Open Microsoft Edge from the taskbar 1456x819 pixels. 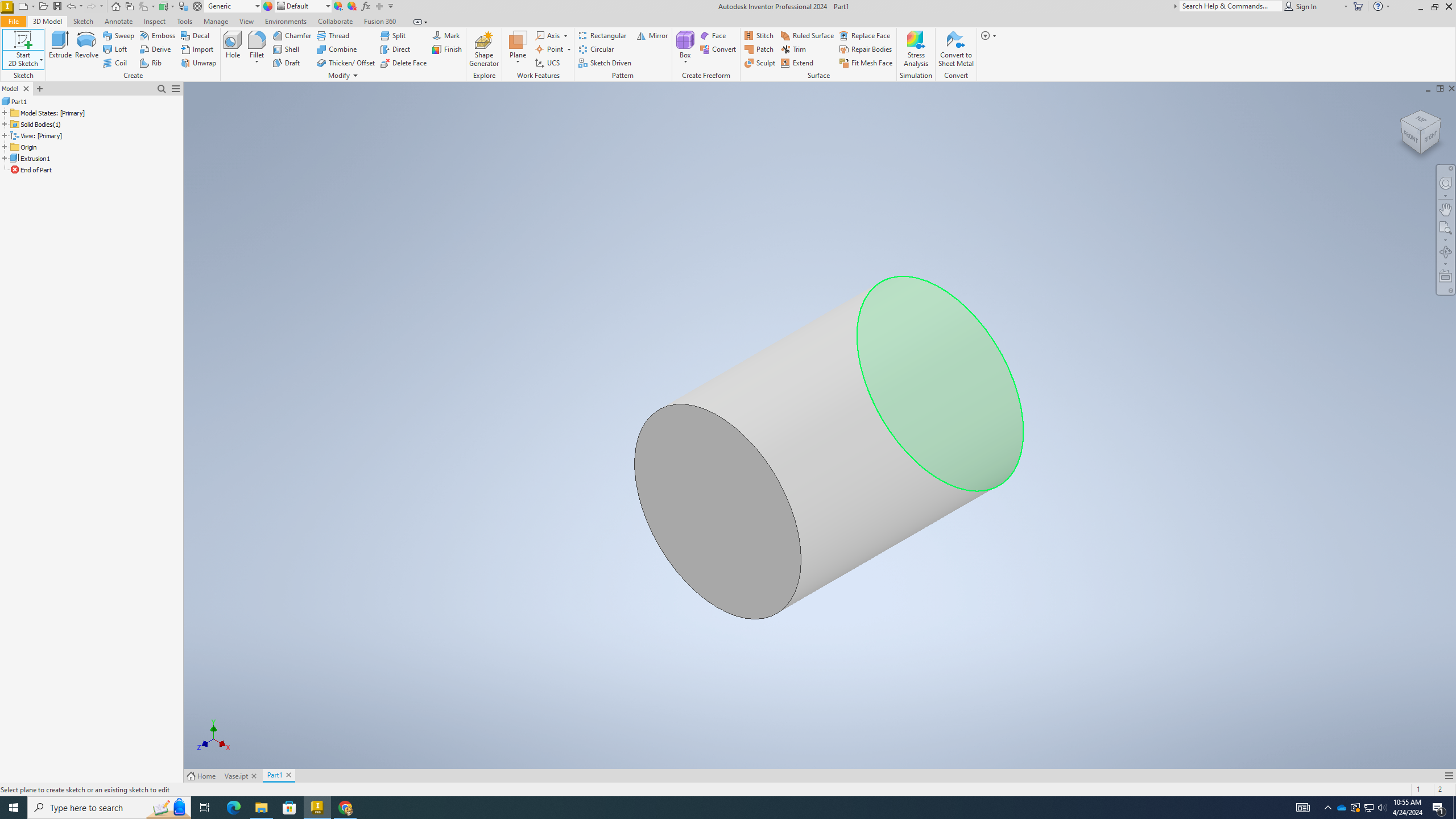pyautogui.click(x=233, y=808)
